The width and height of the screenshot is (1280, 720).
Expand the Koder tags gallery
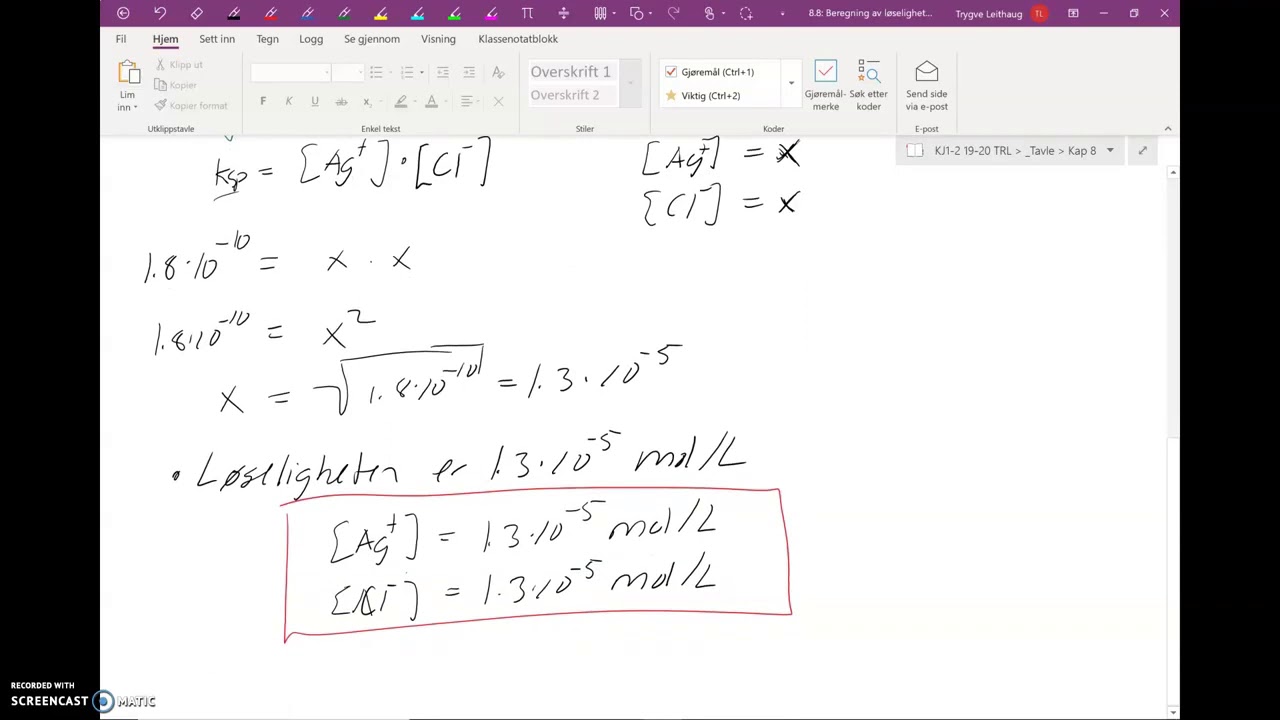791,83
